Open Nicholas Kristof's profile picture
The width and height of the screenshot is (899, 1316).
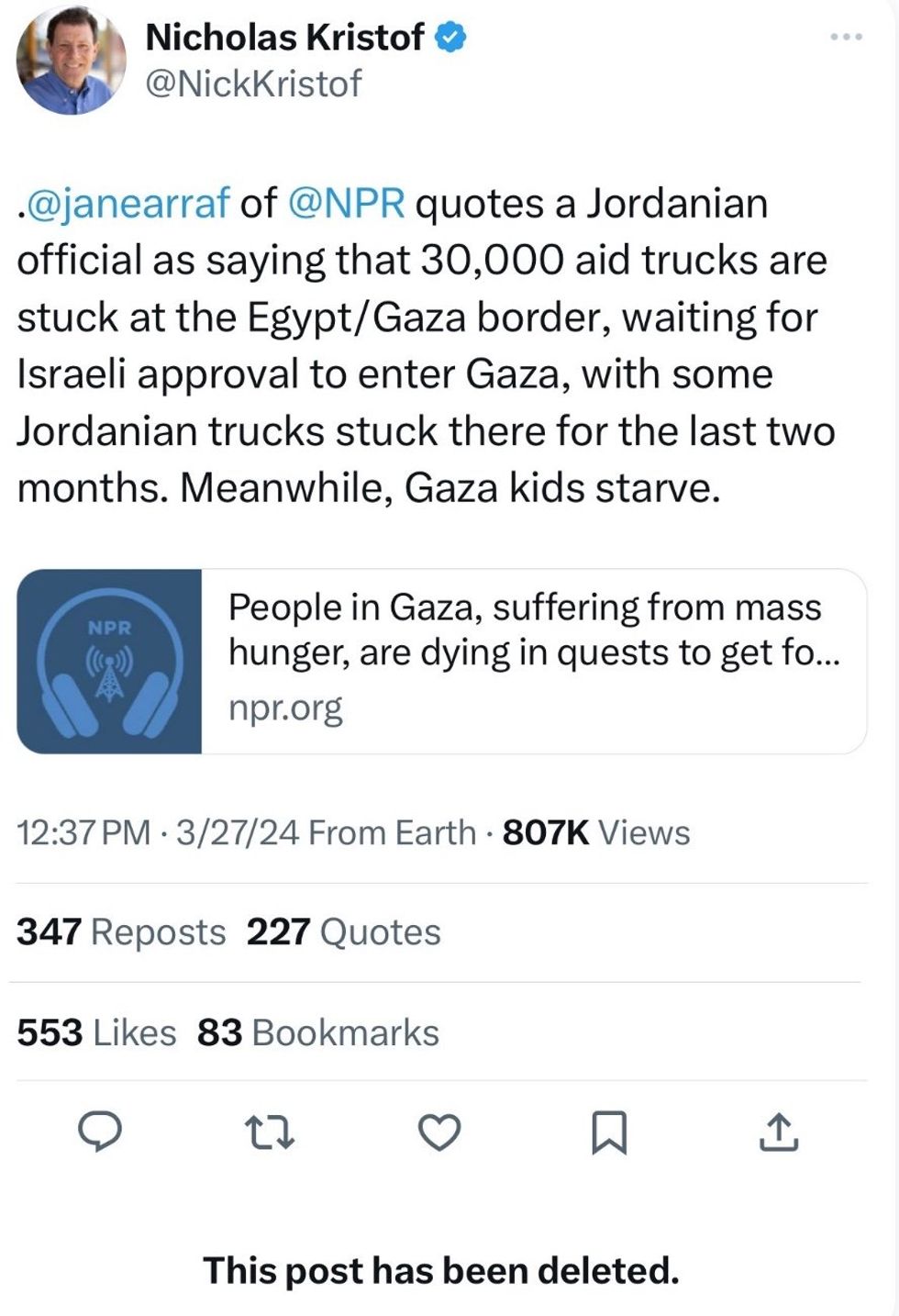coord(72,61)
